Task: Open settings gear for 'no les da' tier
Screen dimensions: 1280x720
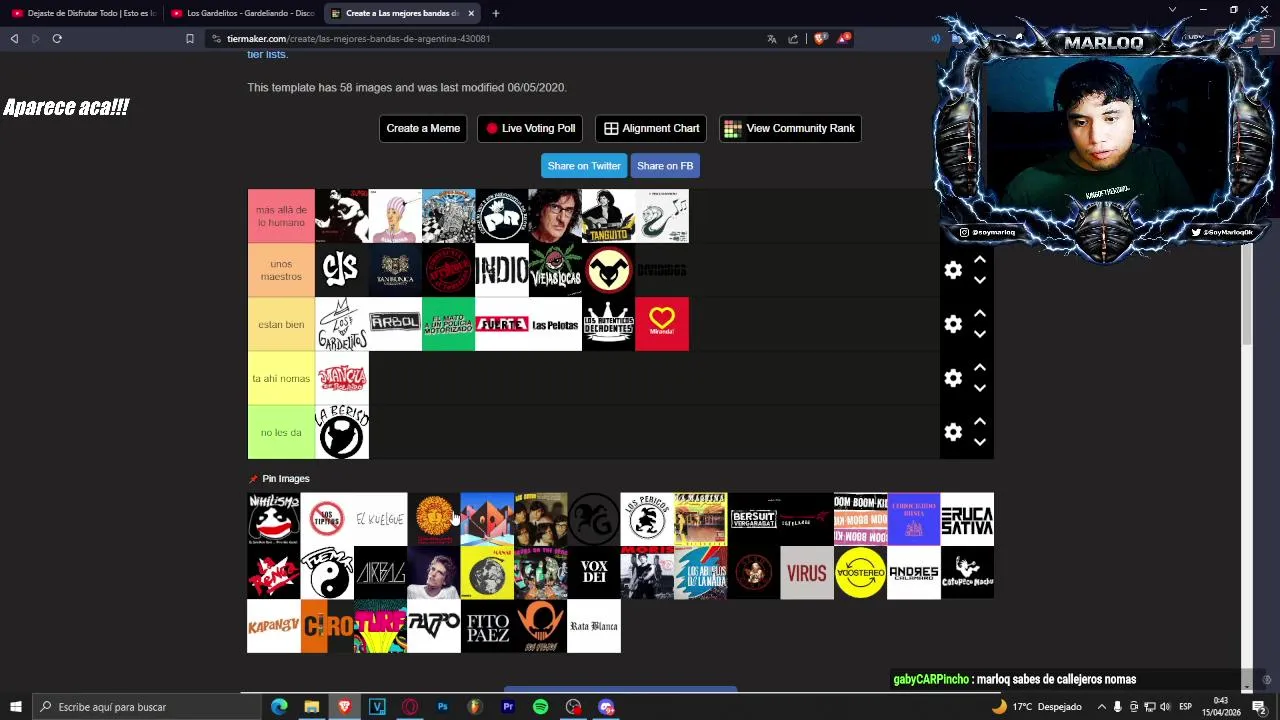Action: (953, 432)
